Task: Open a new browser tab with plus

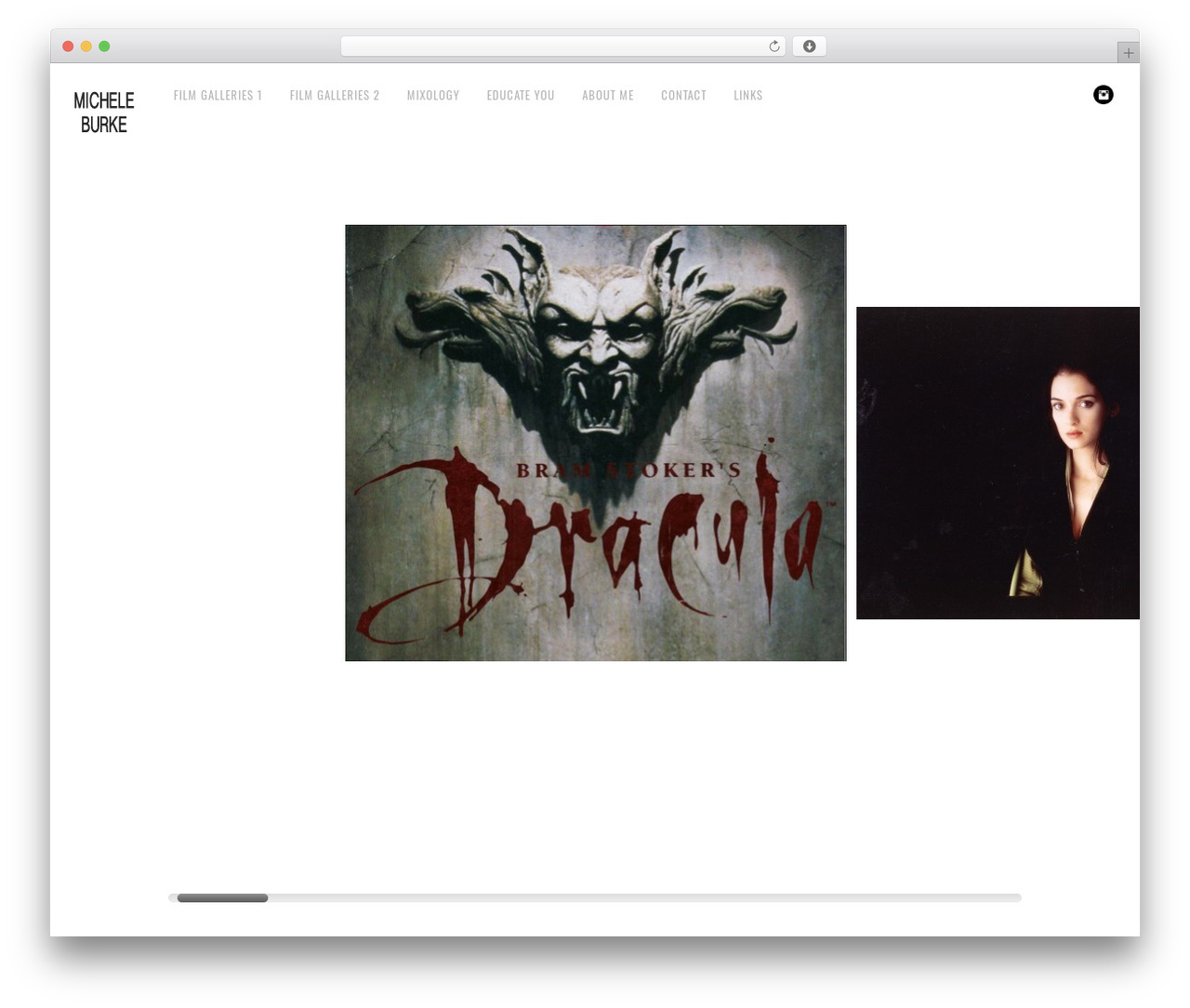Action: coord(1129,53)
